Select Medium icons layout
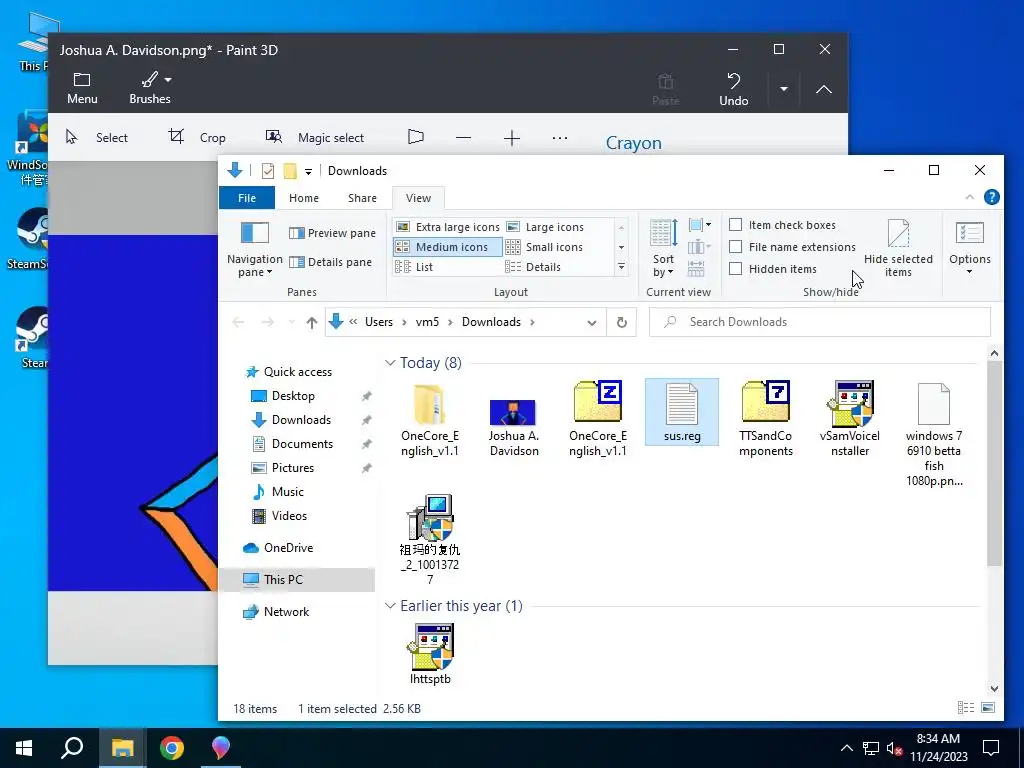 [448, 247]
